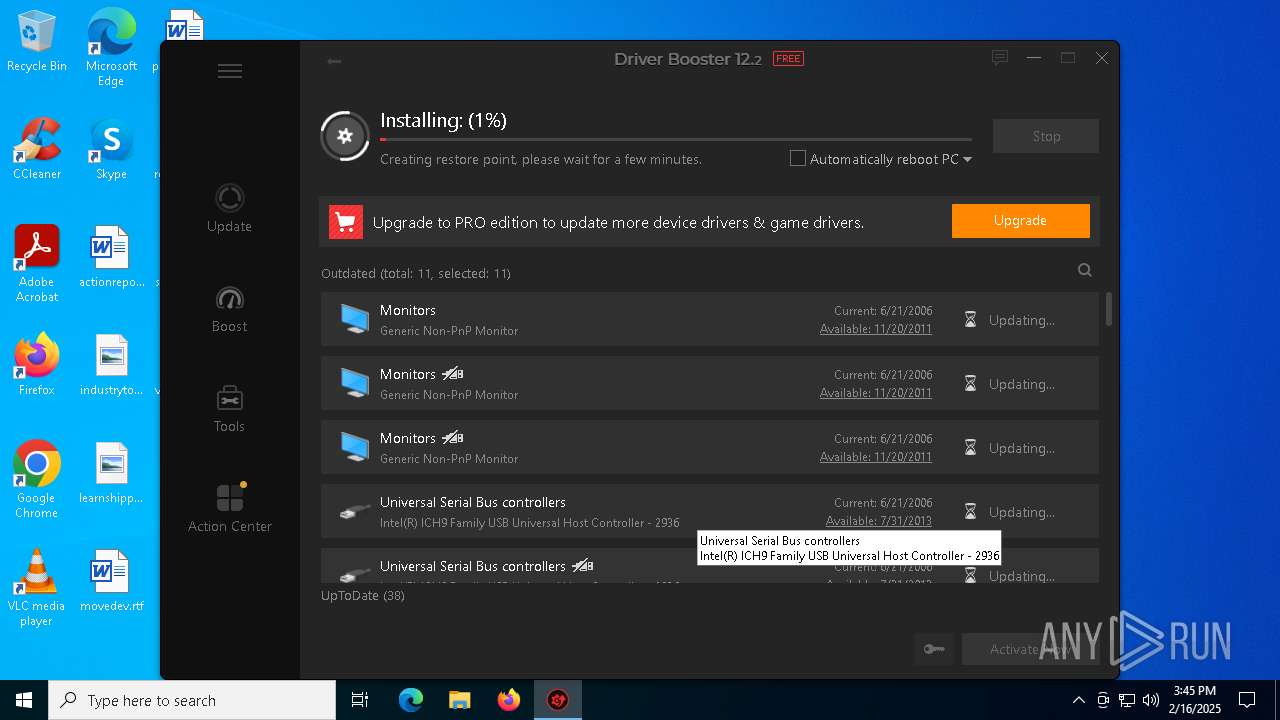
Task: Select the Outdated (total: 11, selected: 11) label
Action: point(416,273)
